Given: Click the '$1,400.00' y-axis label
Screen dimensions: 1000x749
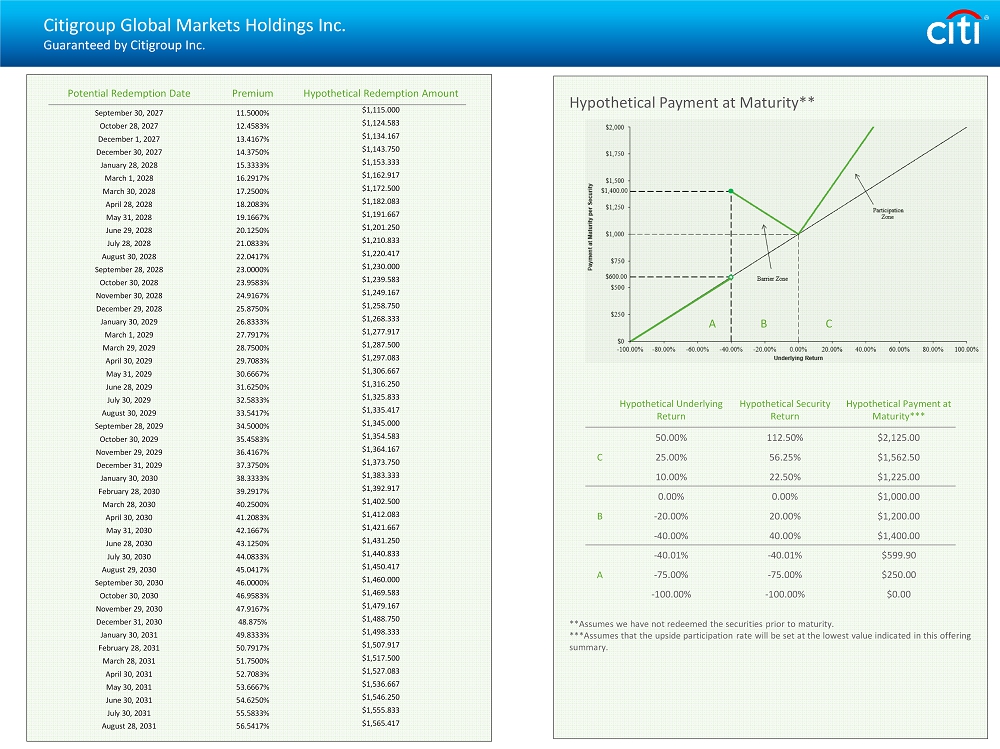Looking at the screenshot, I should (x=614, y=191).
